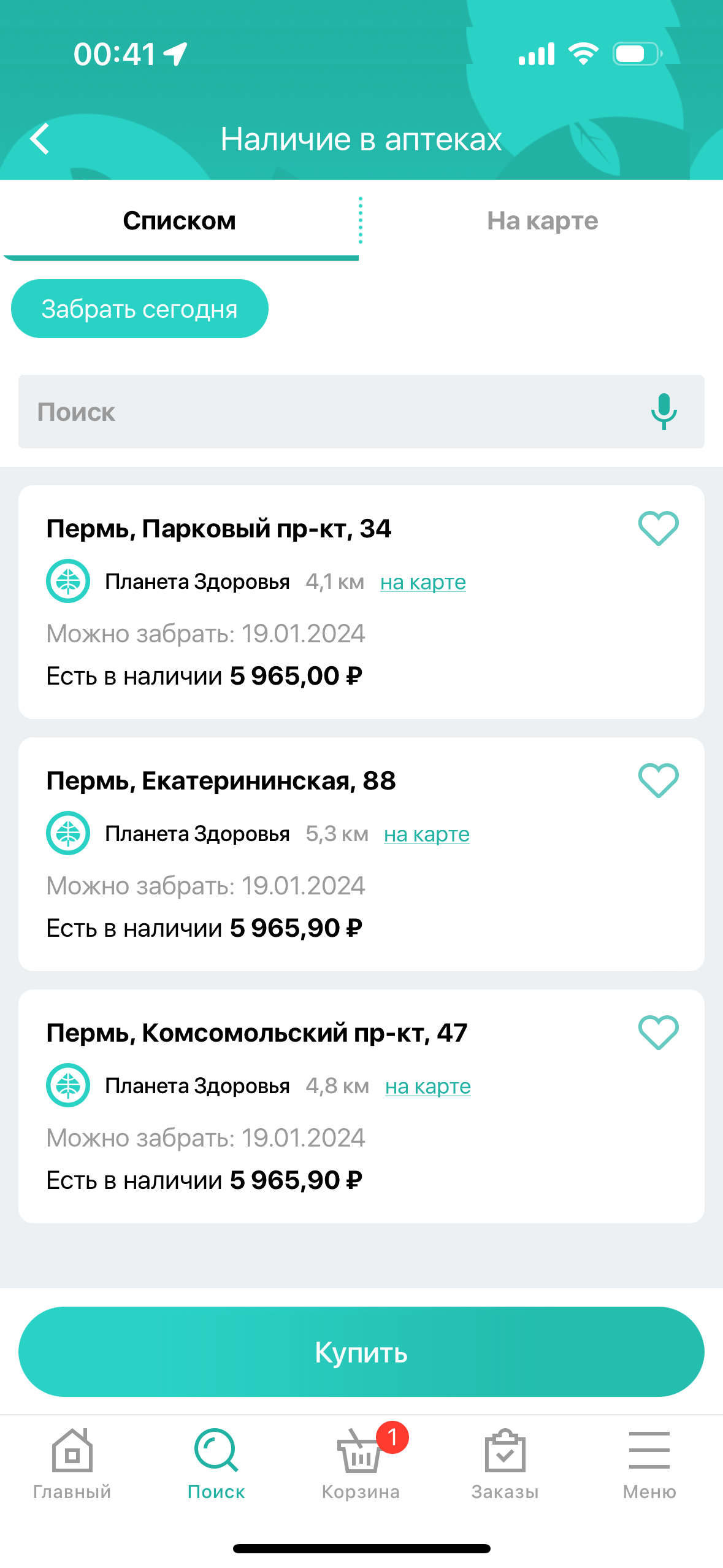Focus the Поиск search field
This screenshot has width=723, height=1568.
point(331,412)
